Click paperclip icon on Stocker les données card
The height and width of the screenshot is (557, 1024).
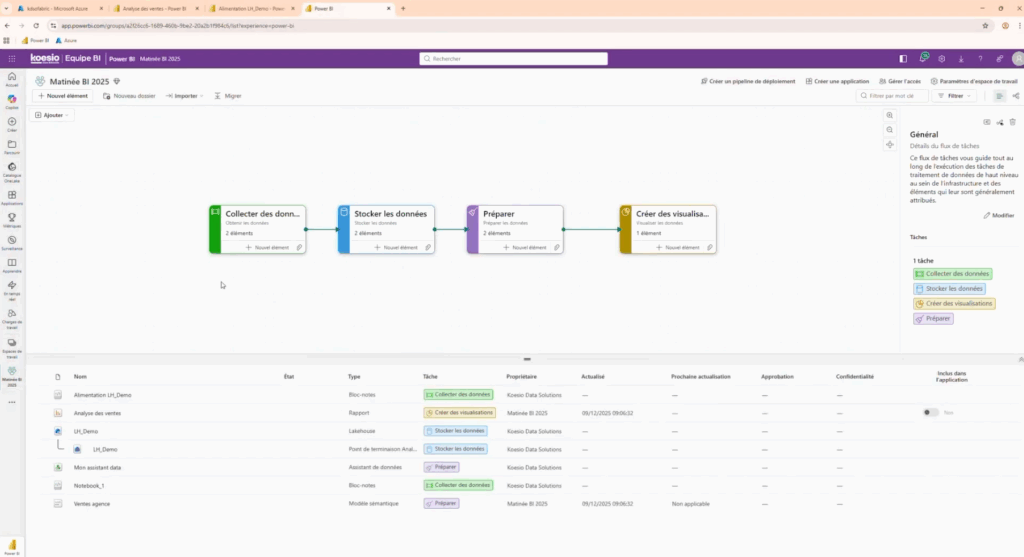[428, 247]
